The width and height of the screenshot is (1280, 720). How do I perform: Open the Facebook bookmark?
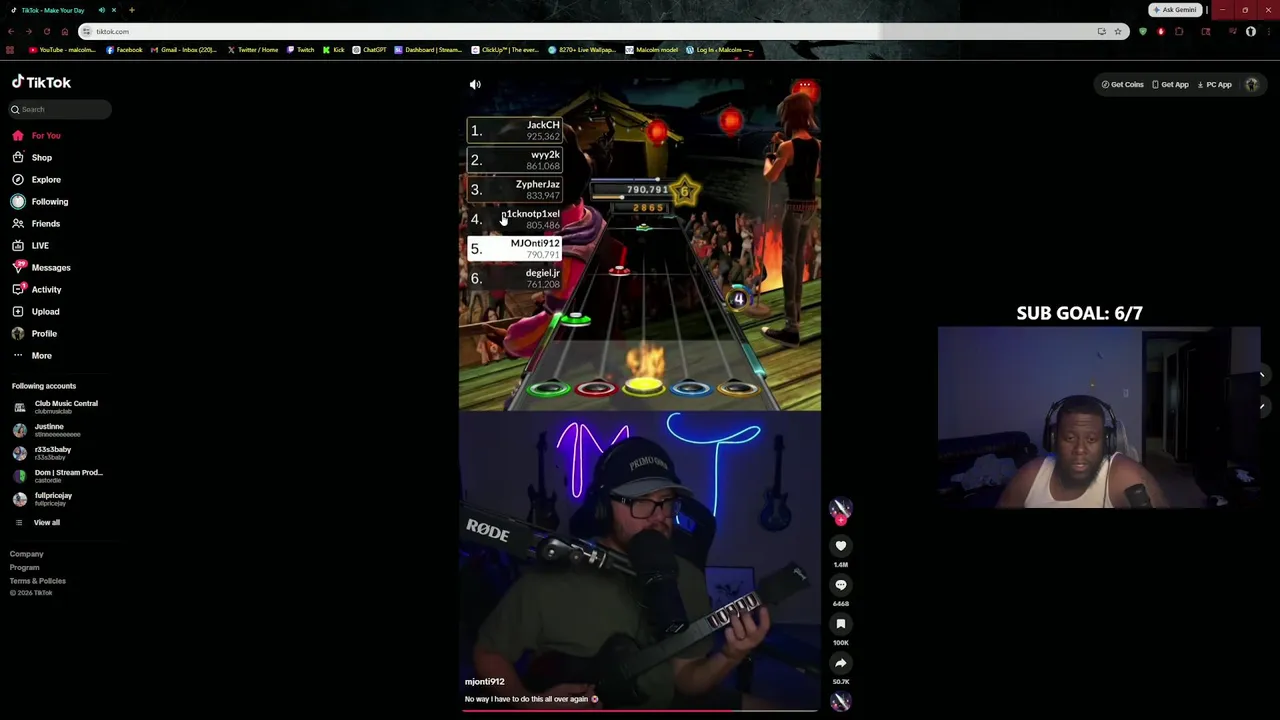point(124,50)
